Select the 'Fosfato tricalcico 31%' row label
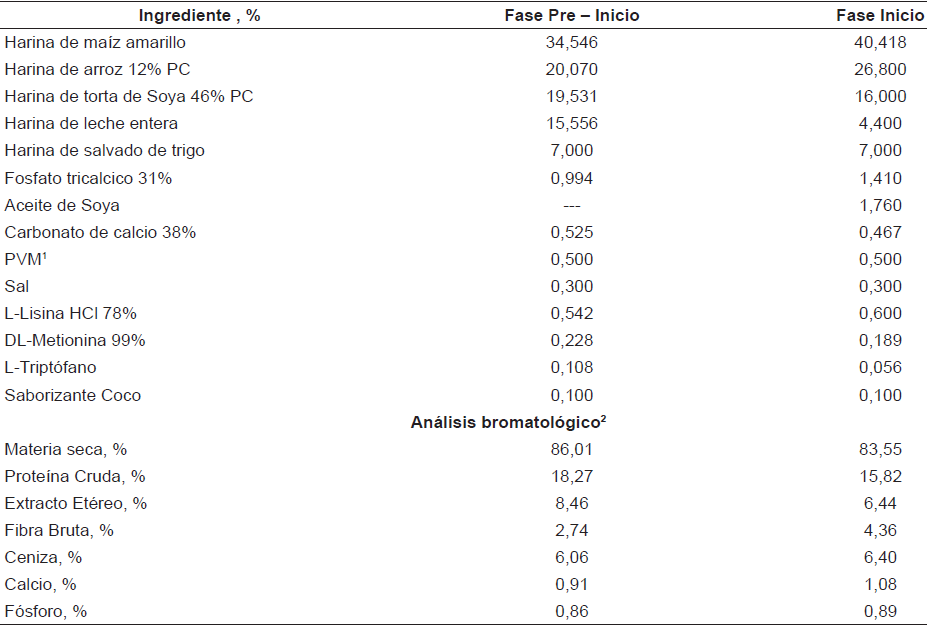 point(88,178)
